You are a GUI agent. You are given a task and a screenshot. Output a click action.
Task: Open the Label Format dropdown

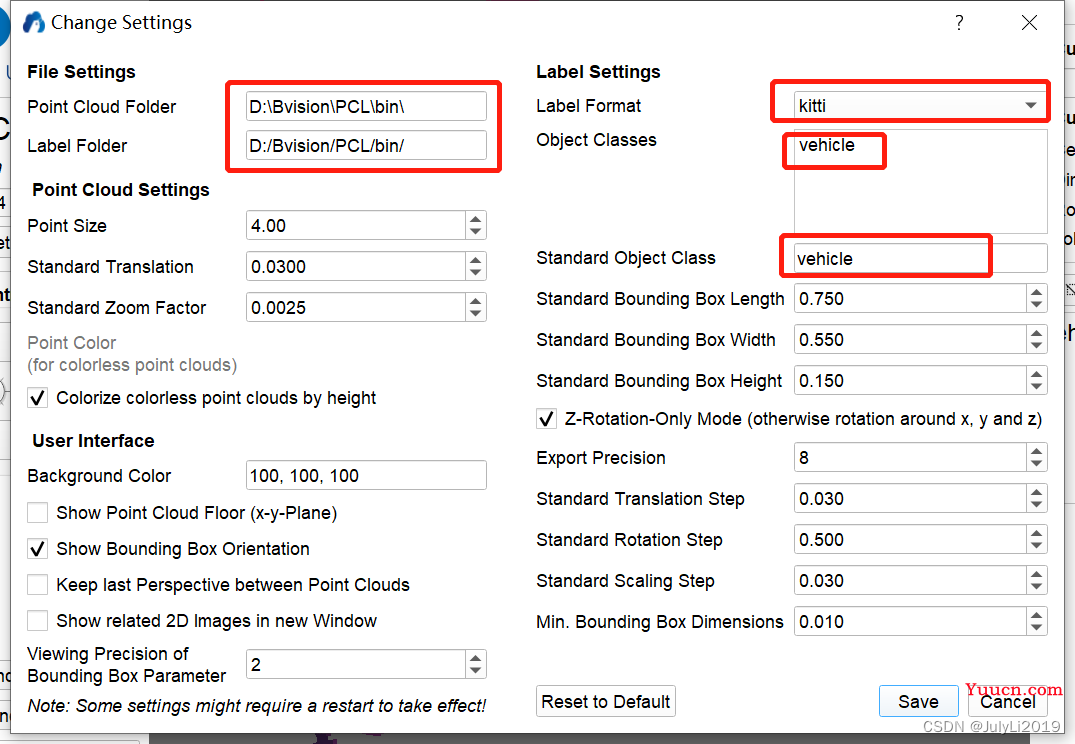tap(920, 106)
